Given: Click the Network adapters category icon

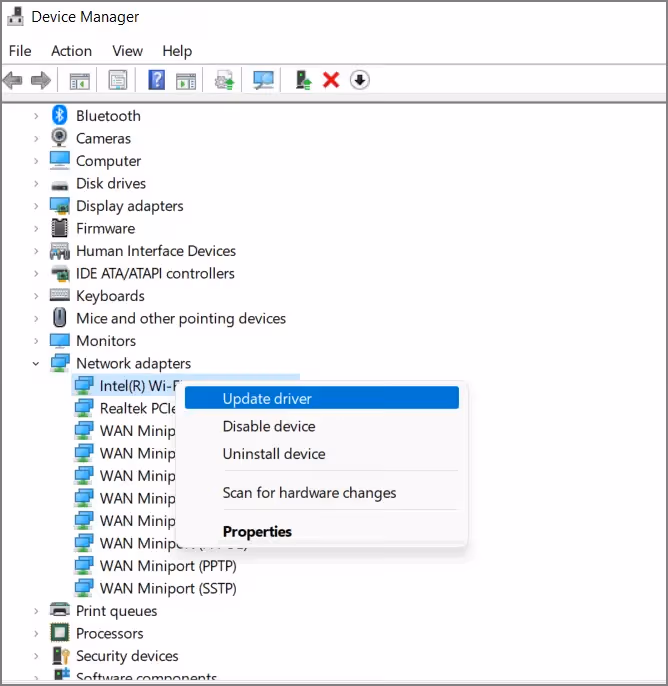Looking at the screenshot, I should coord(59,363).
